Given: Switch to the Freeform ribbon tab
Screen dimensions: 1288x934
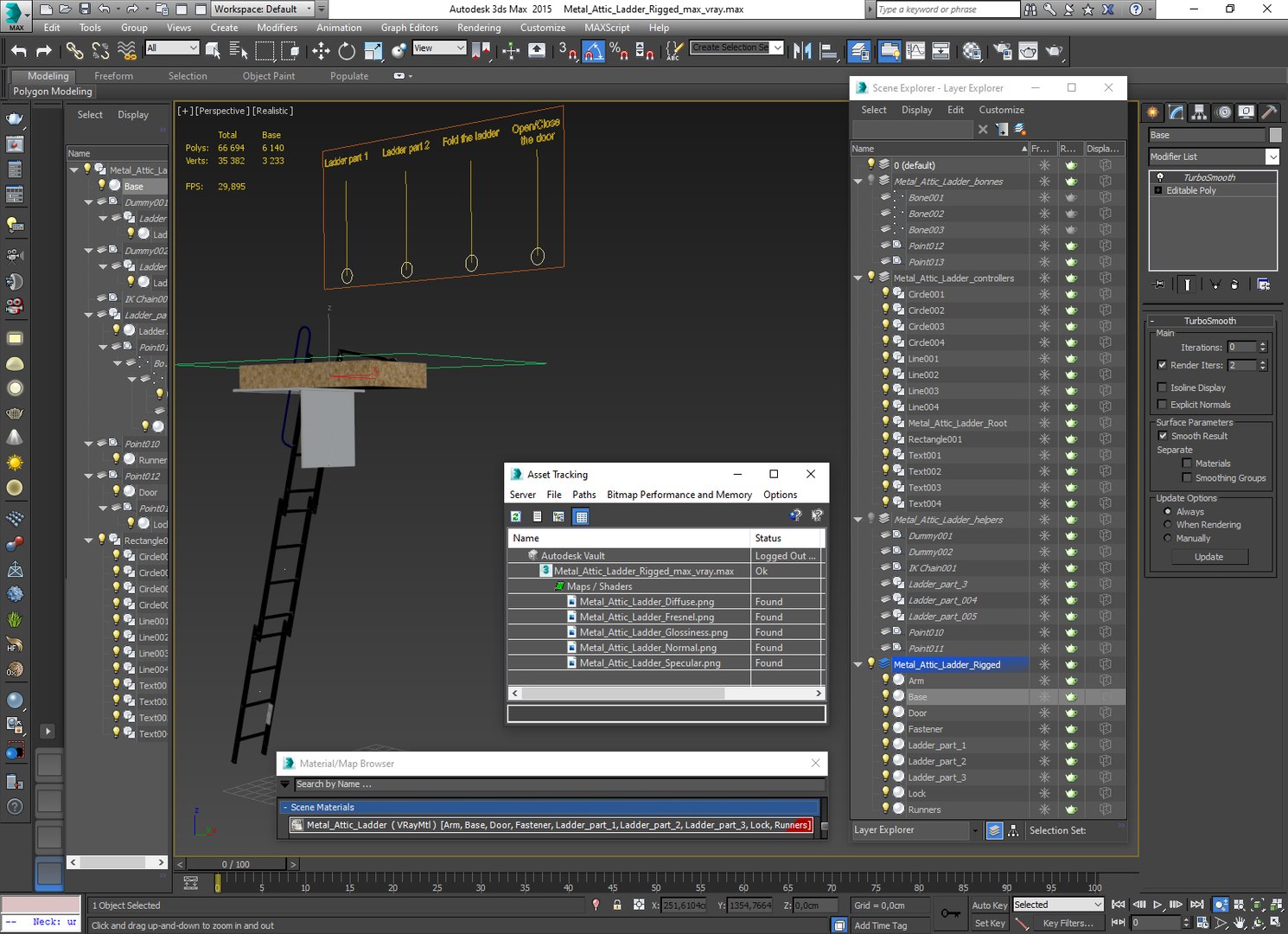Looking at the screenshot, I should 114,76.
